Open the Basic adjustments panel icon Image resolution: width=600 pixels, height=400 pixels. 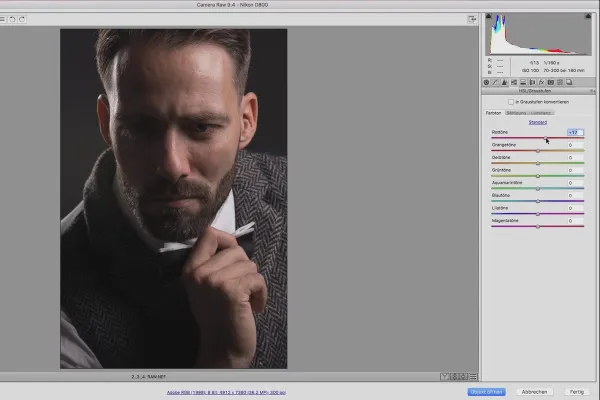486,82
